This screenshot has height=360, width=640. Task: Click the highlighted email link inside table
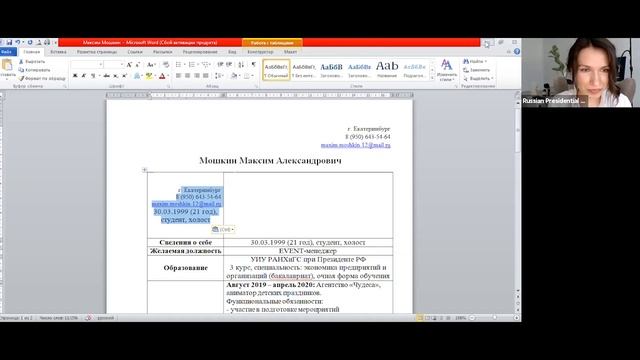pos(187,204)
